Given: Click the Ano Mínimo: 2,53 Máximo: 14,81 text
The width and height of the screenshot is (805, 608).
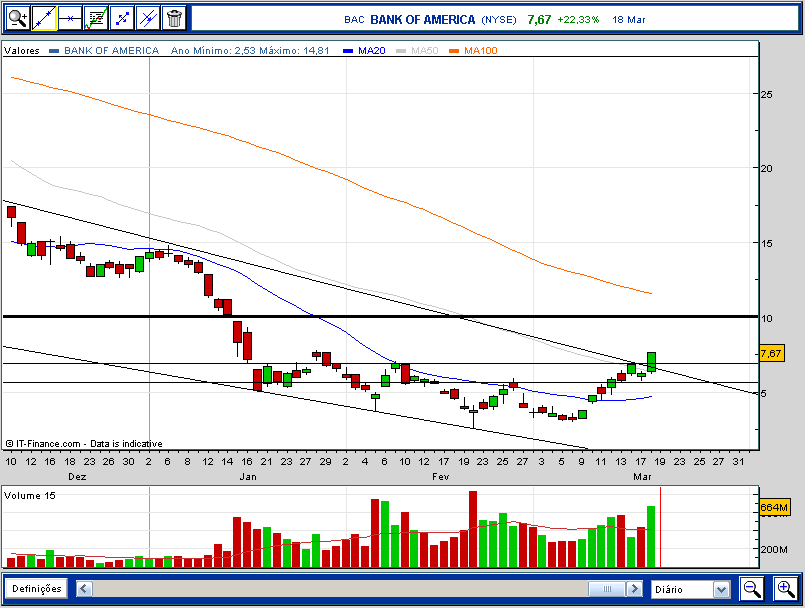Looking at the screenshot, I should click(x=250, y=50).
